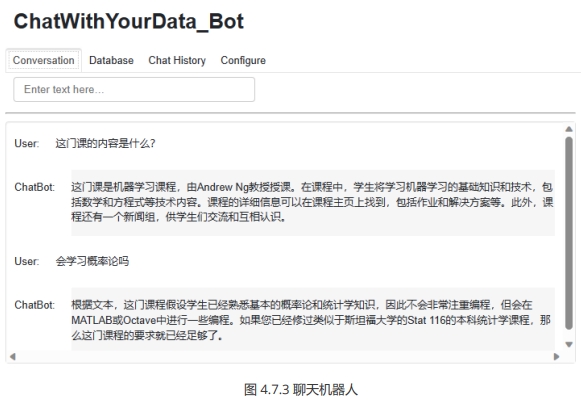The width and height of the screenshot is (581, 403).
Task: Click the chat panel scroll-up arrow
Action: pyautogui.click(x=569, y=129)
